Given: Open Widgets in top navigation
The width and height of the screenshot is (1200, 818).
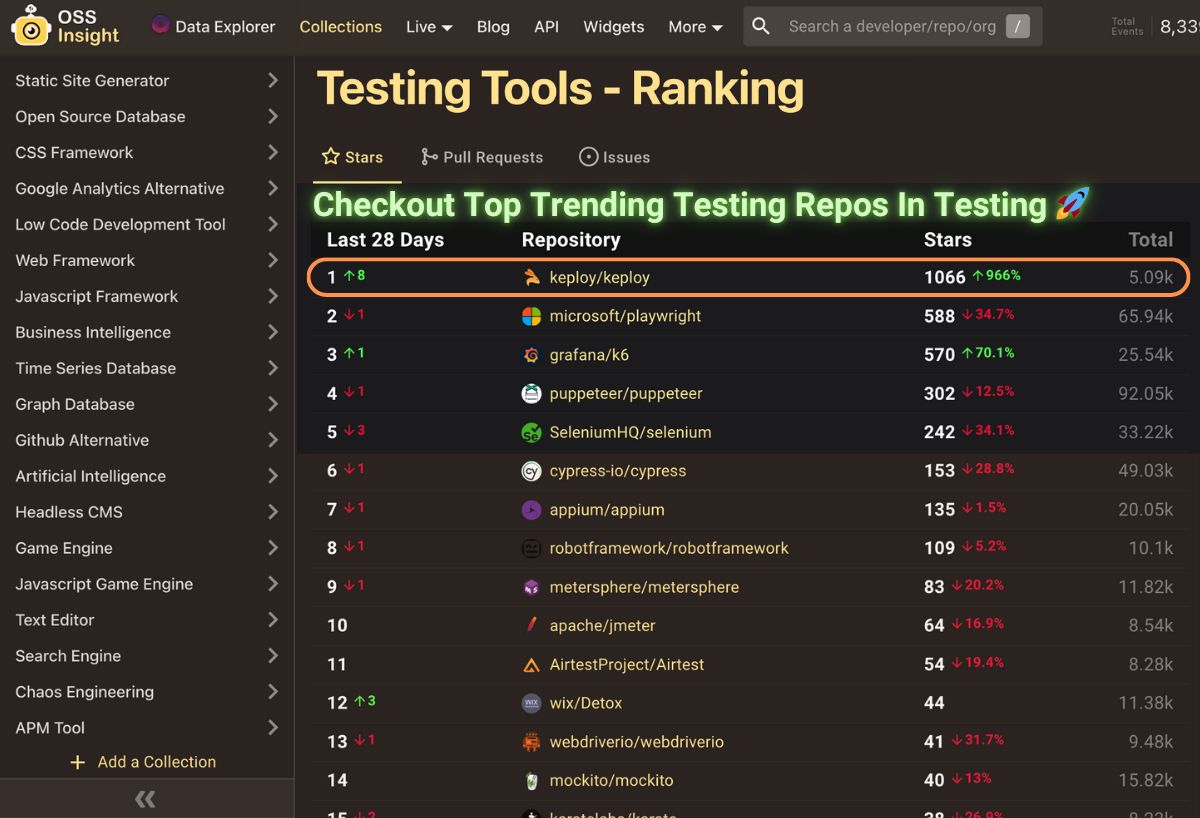Looking at the screenshot, I should pos(614,27).
